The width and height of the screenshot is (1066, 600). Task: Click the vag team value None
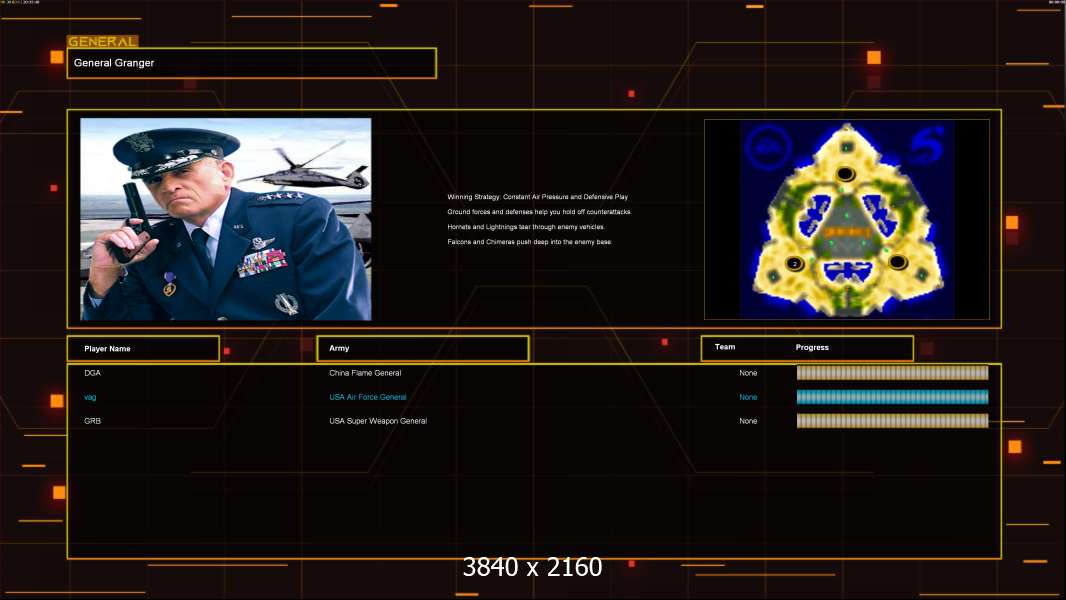coord(748,398)
